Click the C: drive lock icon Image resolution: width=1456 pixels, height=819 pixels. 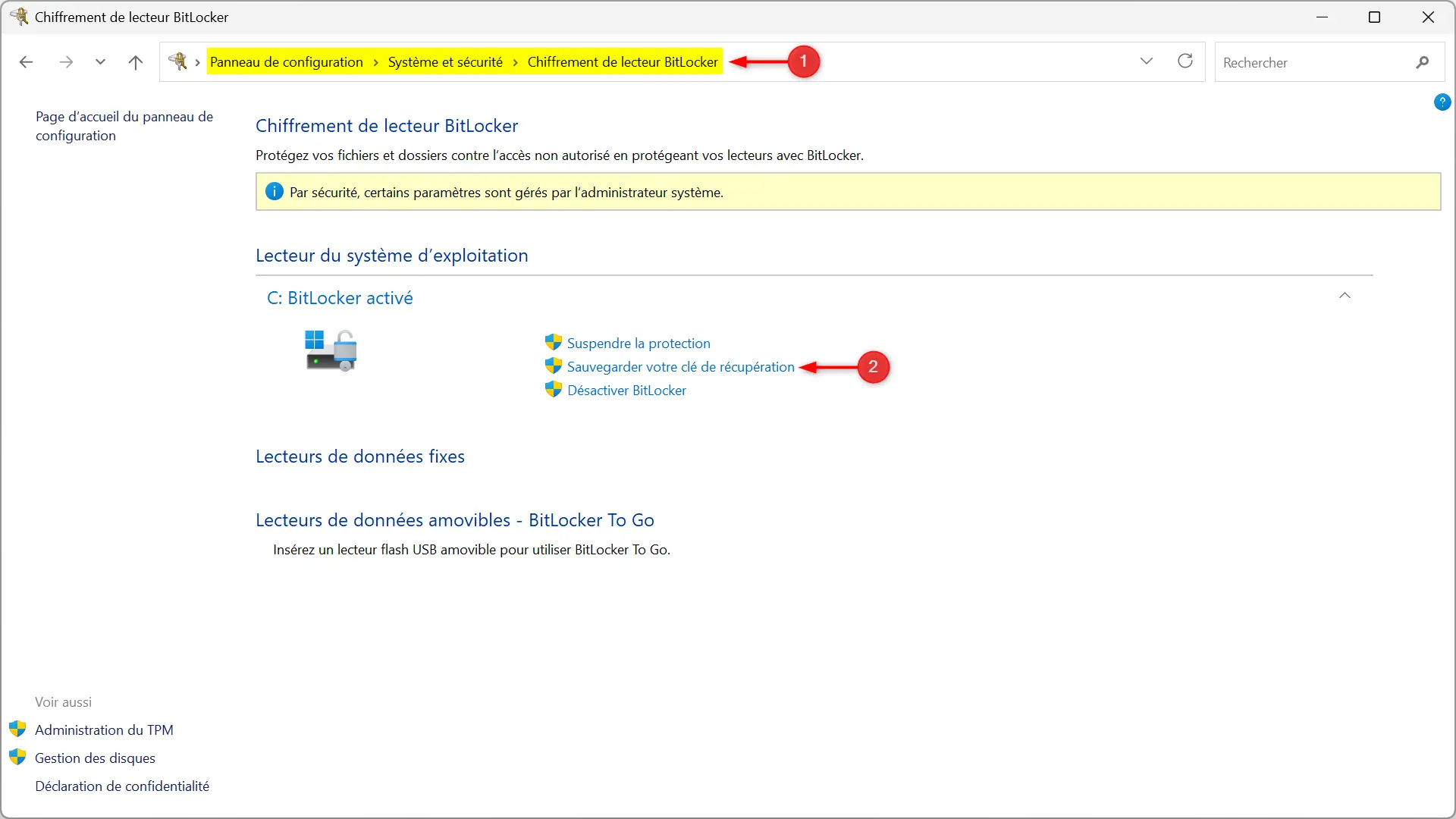point(331,350)
